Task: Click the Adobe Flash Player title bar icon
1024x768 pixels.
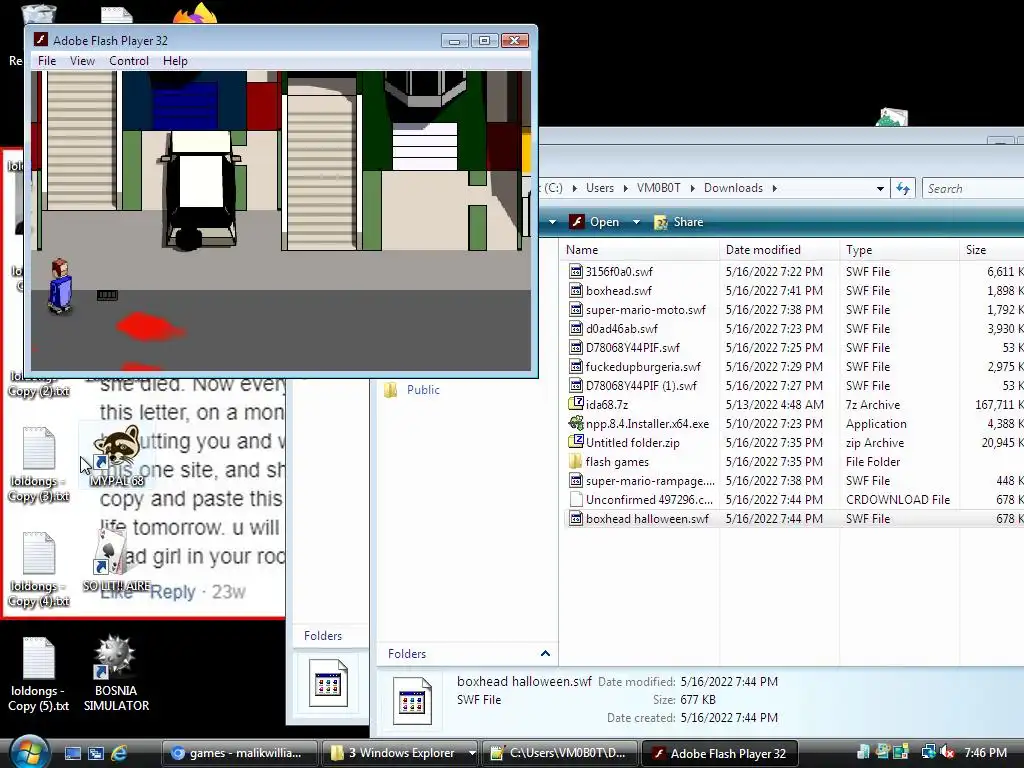Action: pos(41,40)
